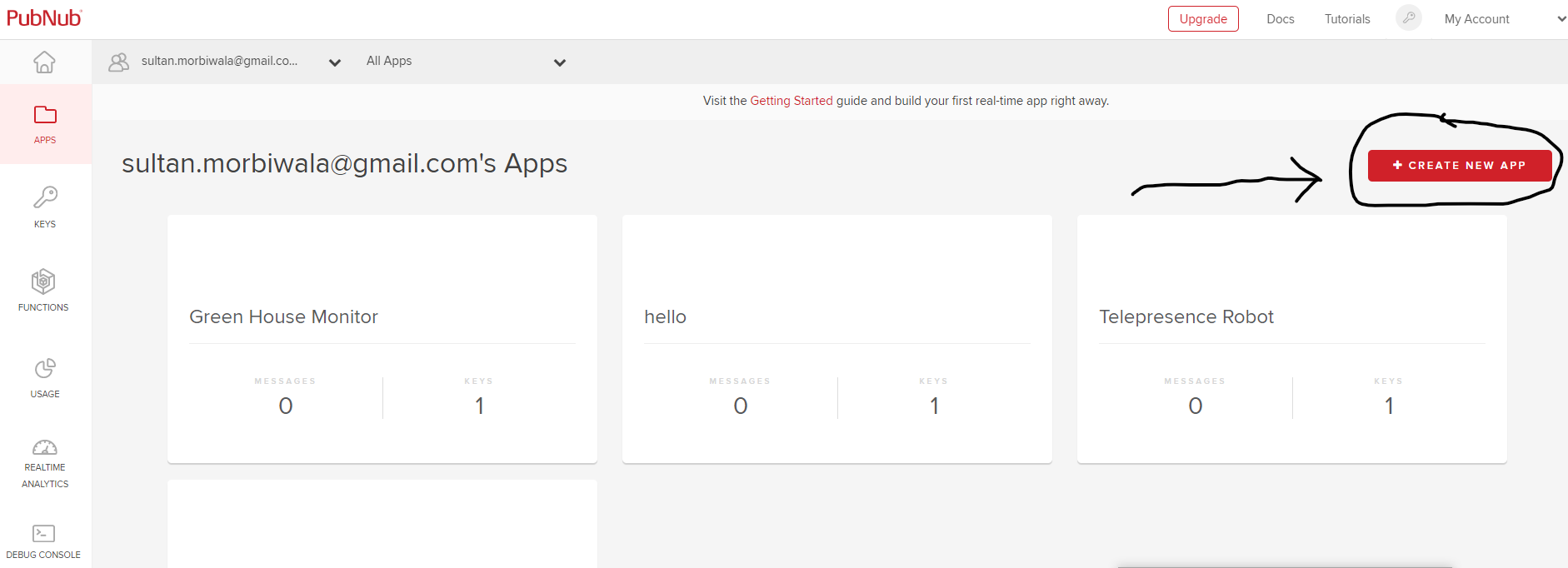Click the sultan.morbiwala@gmail.com's Apps heading
1568x568 pixels.
[344, 163]
